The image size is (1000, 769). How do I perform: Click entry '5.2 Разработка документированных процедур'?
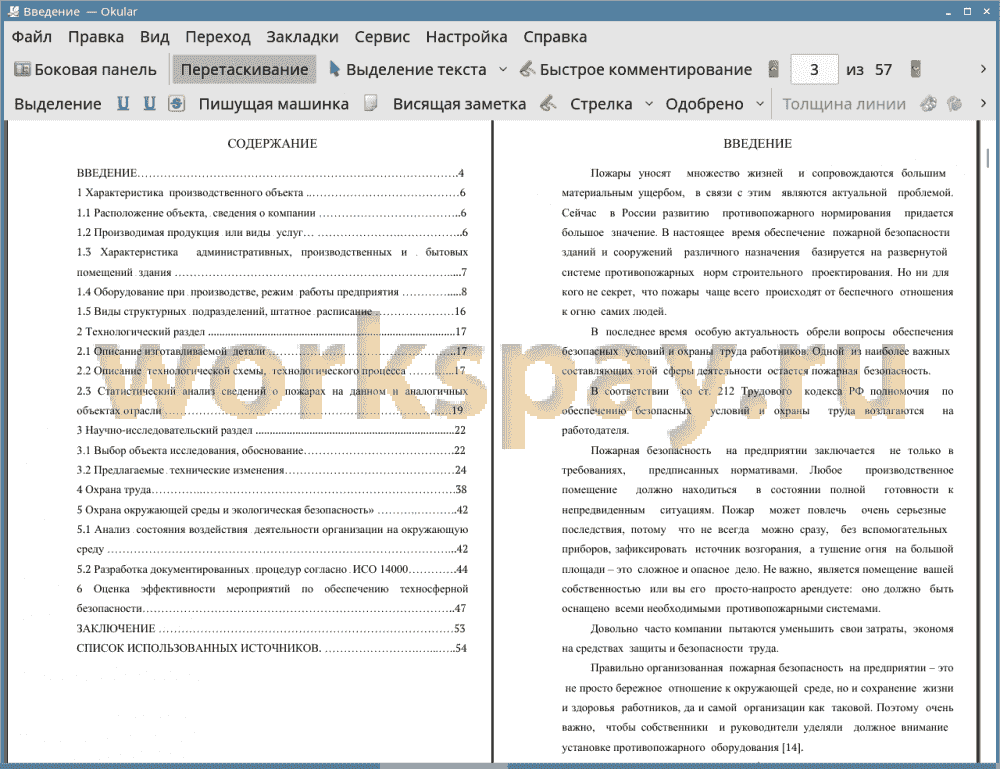(x=271, y=569)
